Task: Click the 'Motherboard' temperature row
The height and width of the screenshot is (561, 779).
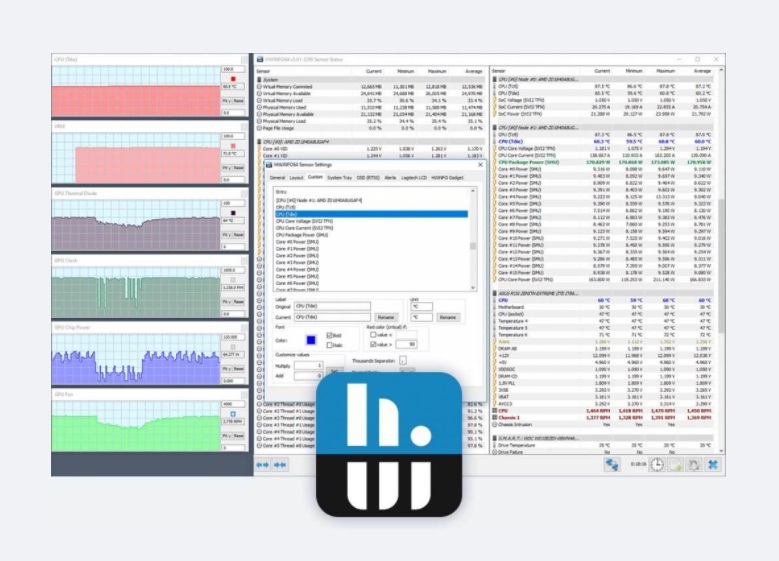Action: pyautogui.click(x=603, y=307)
